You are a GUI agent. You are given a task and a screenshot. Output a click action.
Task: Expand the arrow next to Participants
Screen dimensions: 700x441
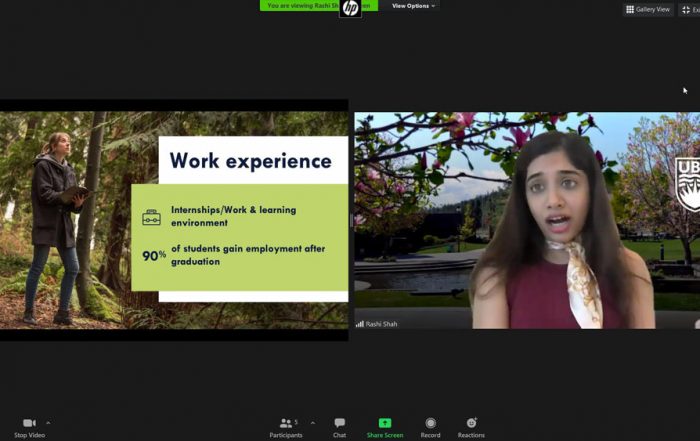click(x=312, y=423)
